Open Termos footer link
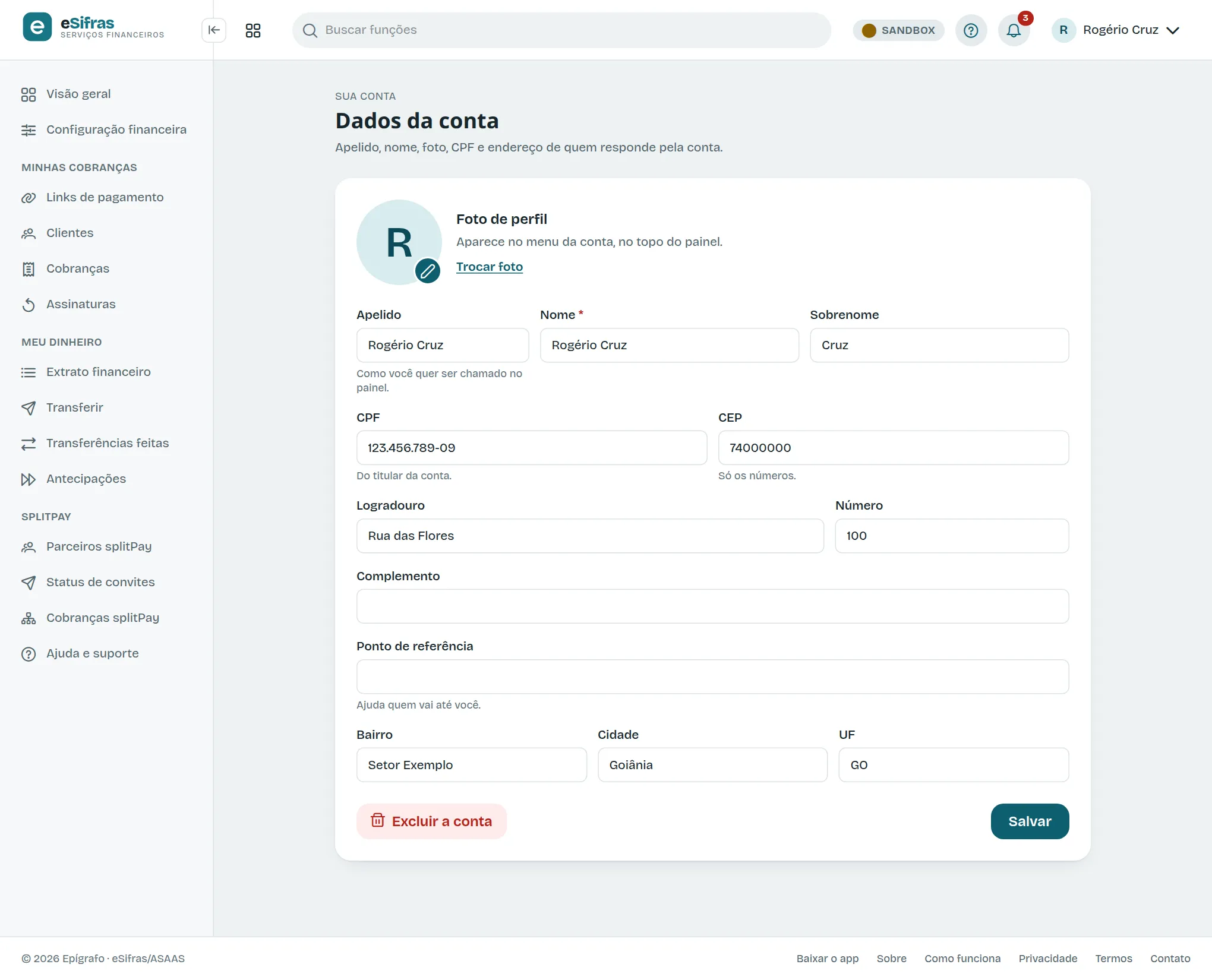 (x=1114, y=959)
